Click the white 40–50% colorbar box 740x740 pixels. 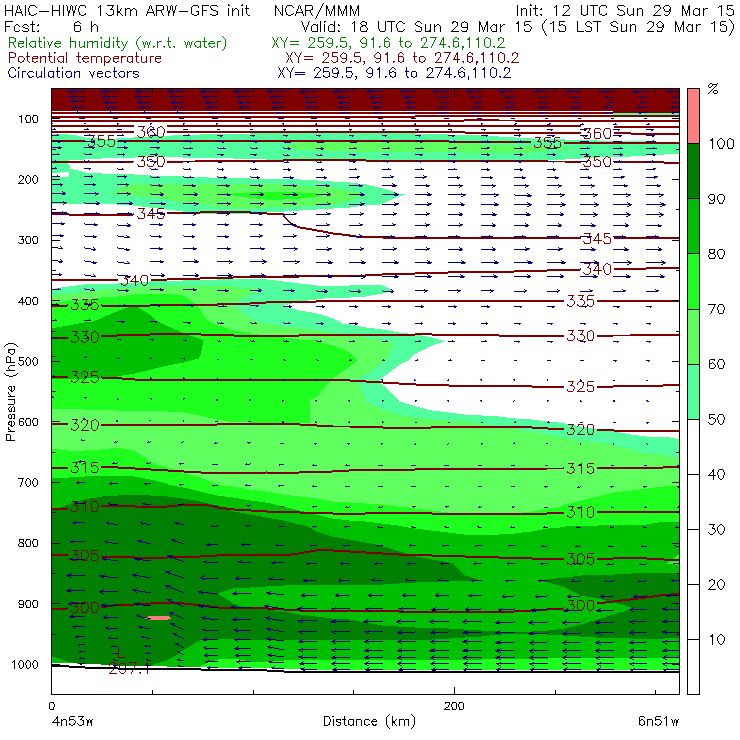click(x=693, y=447)
